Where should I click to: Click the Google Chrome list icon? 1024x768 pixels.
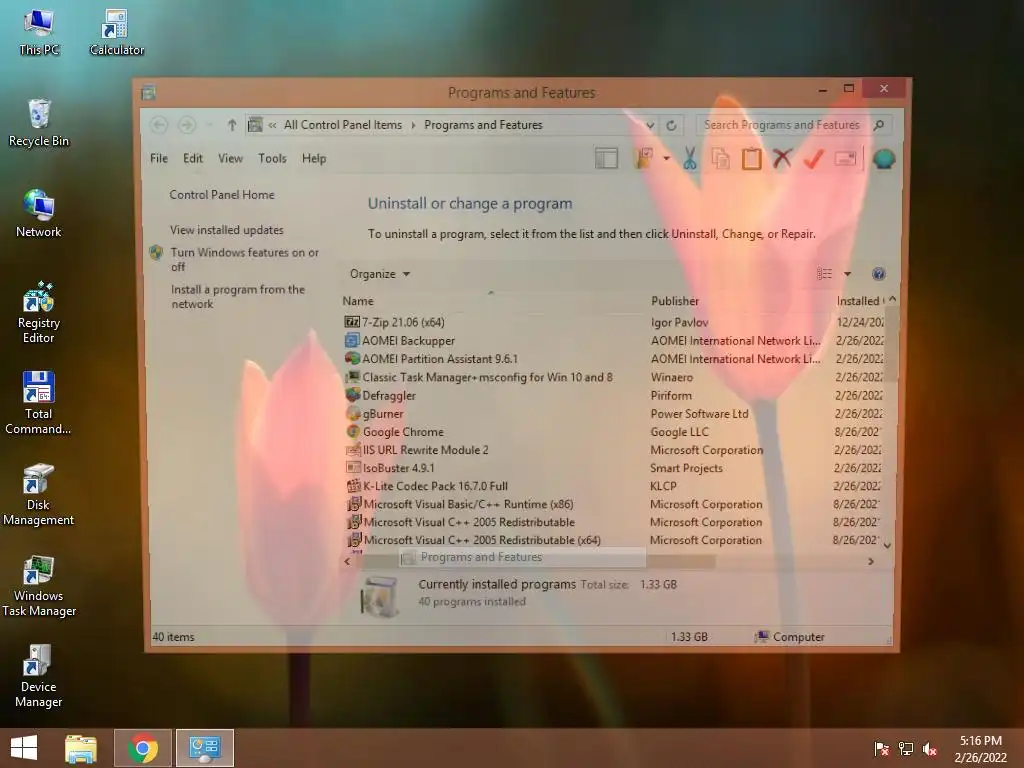353,432
